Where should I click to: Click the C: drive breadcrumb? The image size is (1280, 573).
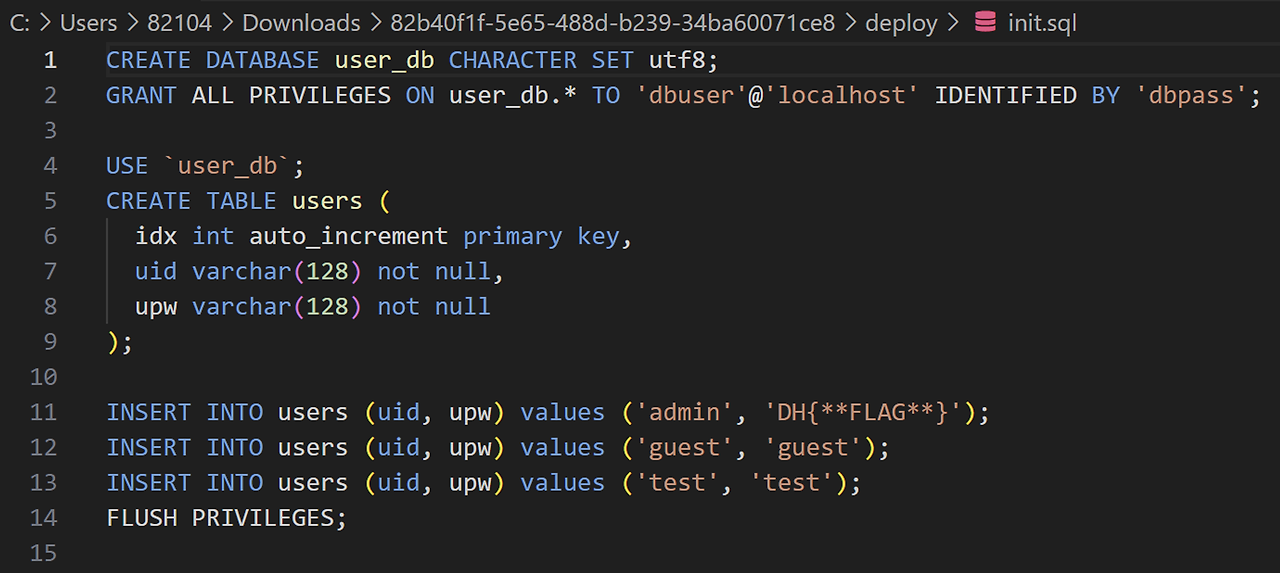[x=19, y=22]
